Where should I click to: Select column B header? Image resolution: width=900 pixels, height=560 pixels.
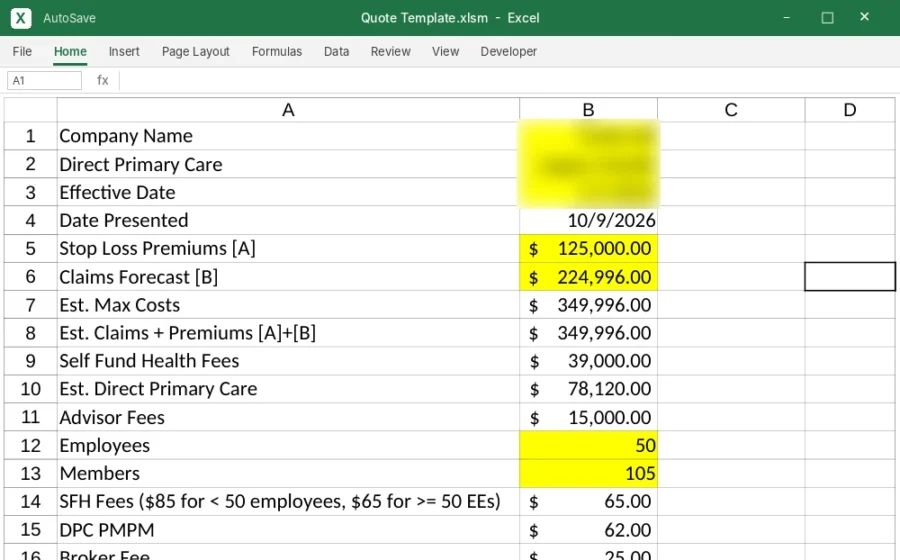pyautogui.click(x=588, y=110)
